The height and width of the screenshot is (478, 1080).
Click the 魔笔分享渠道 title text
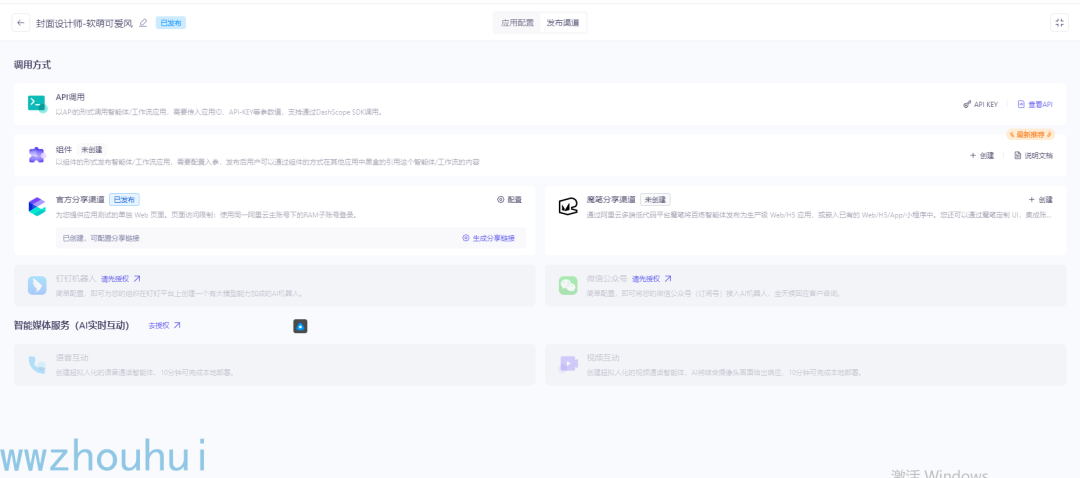coord(611,200)
